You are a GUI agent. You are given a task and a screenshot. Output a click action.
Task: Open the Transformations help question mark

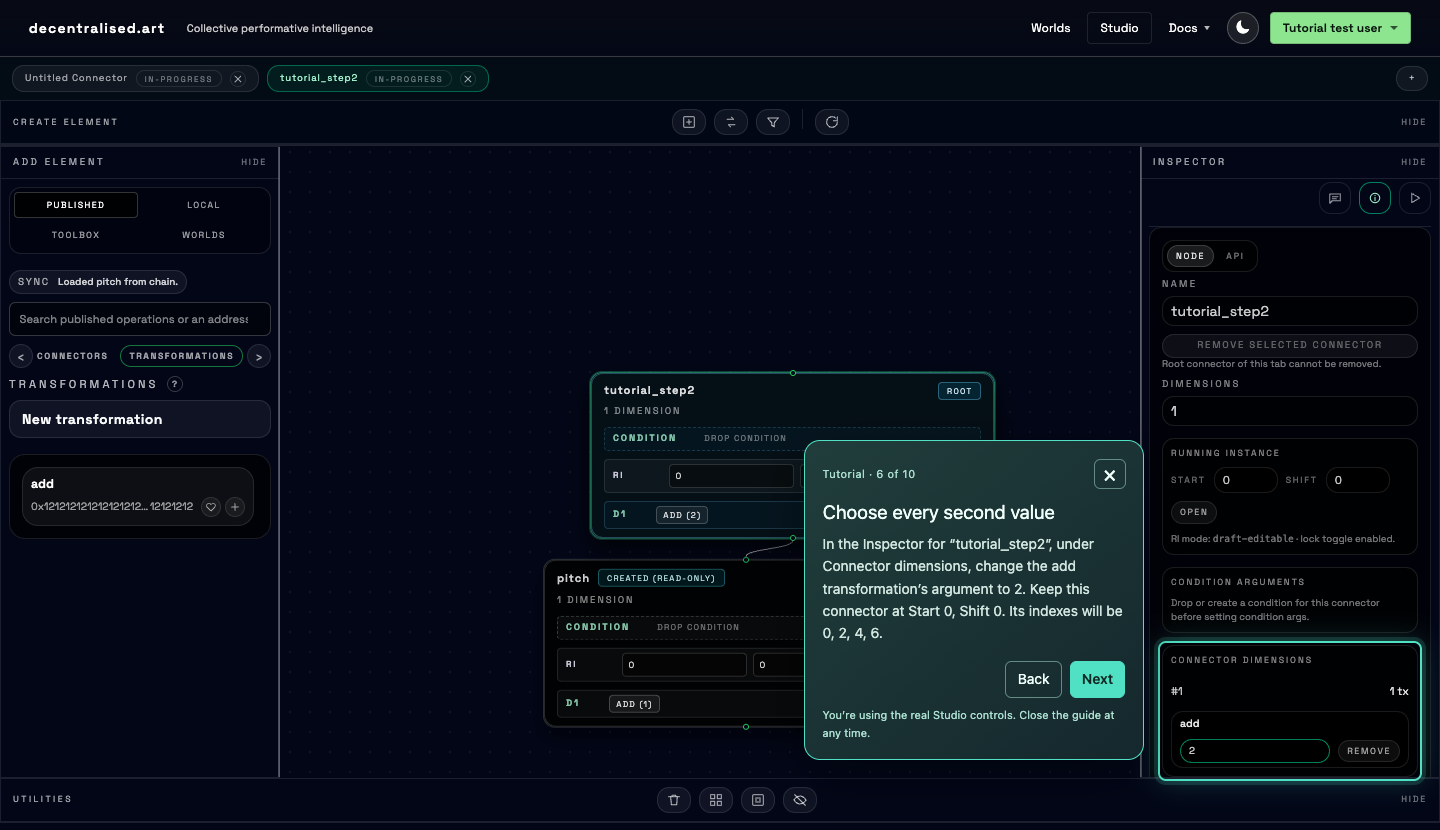(x=175, y=384)
